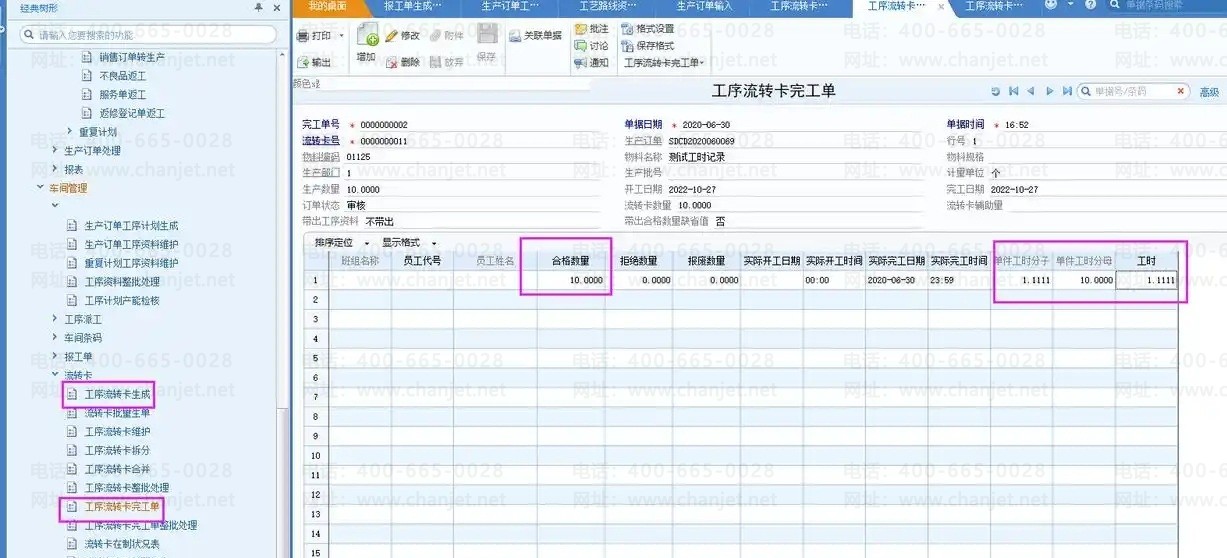Click the 放弃 abandon icon
Screen dimensions: 1227x558
pyautogui.click(x=436, y=62)
